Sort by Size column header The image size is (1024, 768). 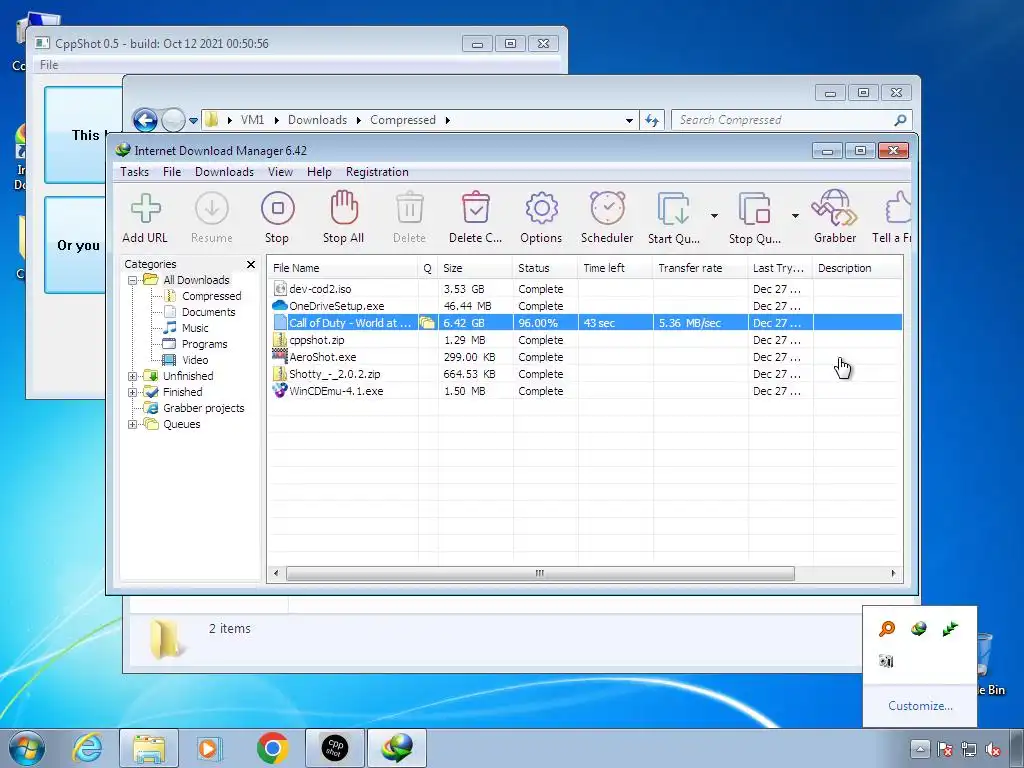475,268
